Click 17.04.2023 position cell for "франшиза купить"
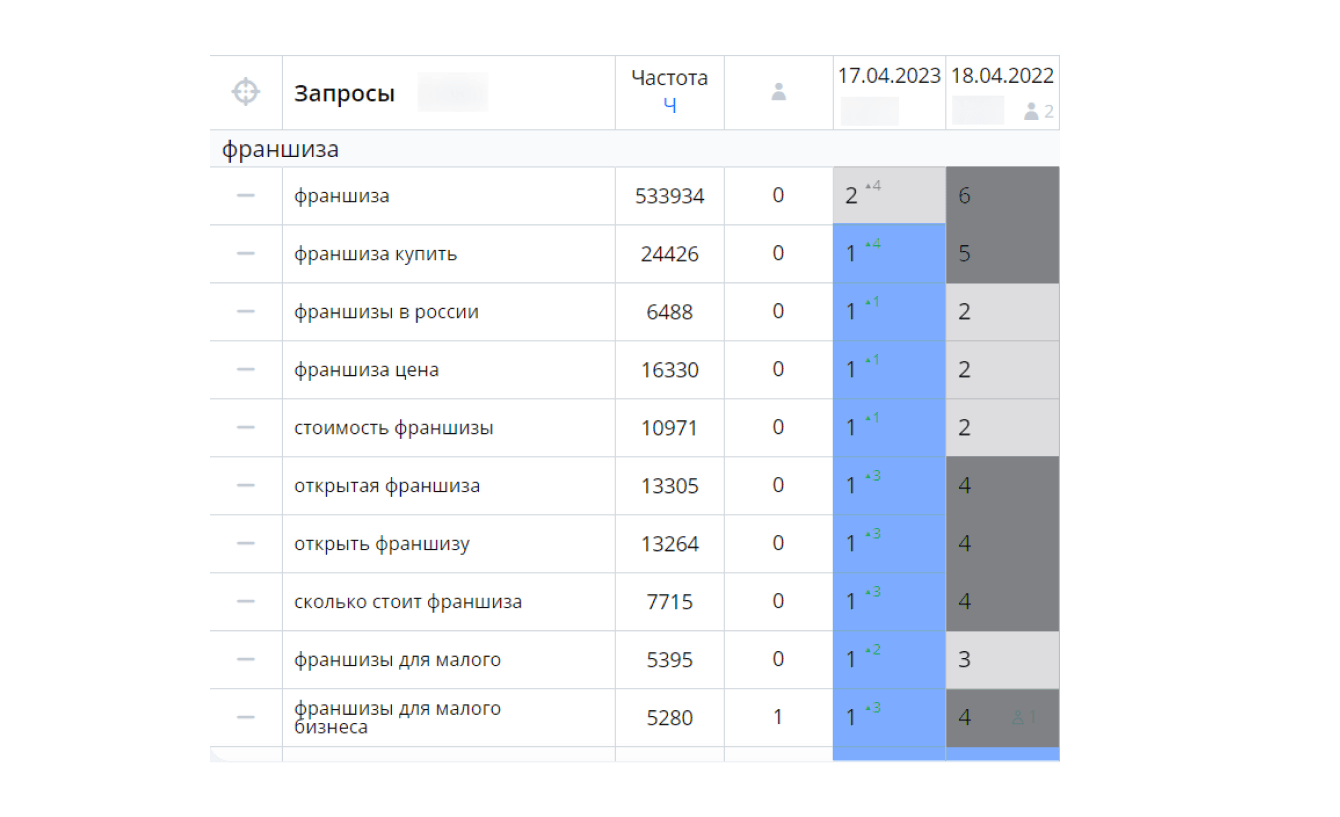The width and height of the screenshot is (1340, 817). click(889, 254)
